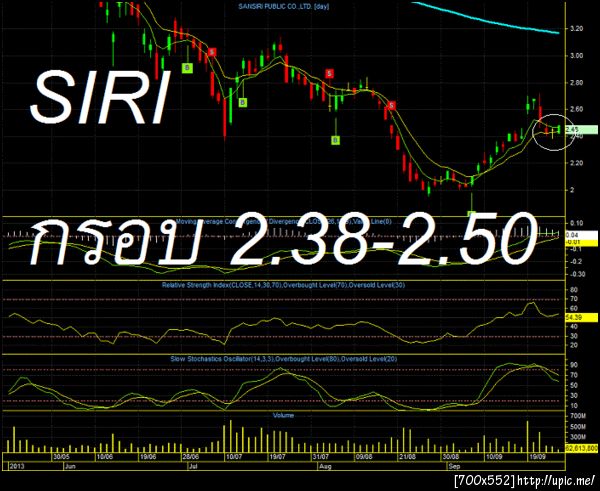Screen dimensions: 600x491
Task: Click the volume value tag 62,613,800
Action: click(x=581, y=448)
